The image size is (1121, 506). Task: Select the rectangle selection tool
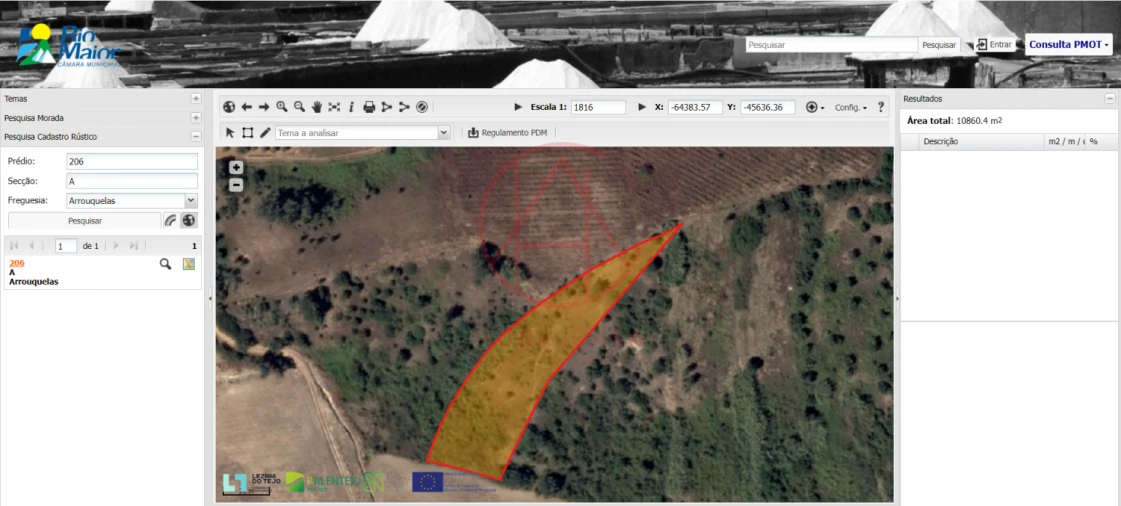(247, 132)
